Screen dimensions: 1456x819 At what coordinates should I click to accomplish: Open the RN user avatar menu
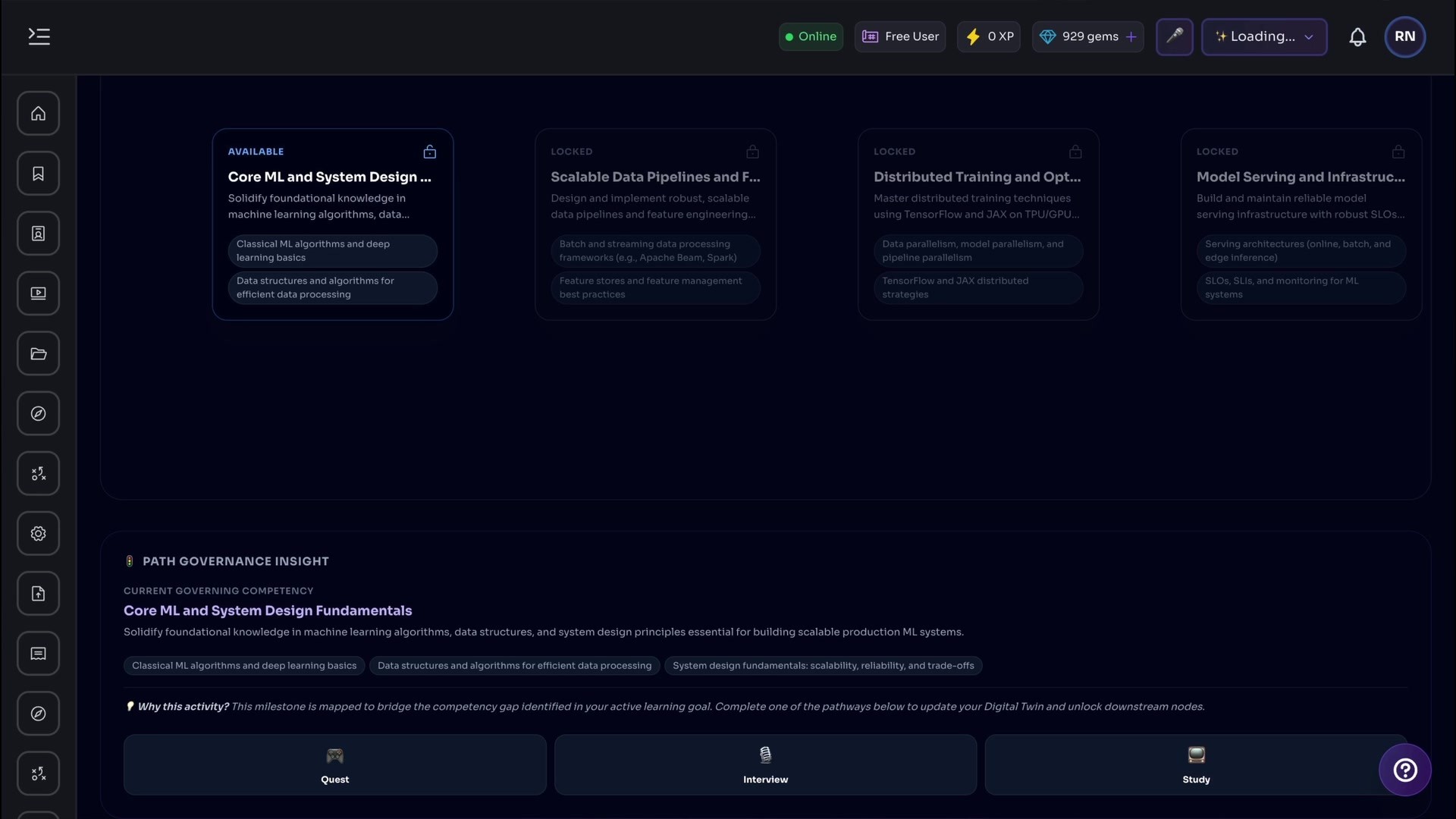point(1404,36)
